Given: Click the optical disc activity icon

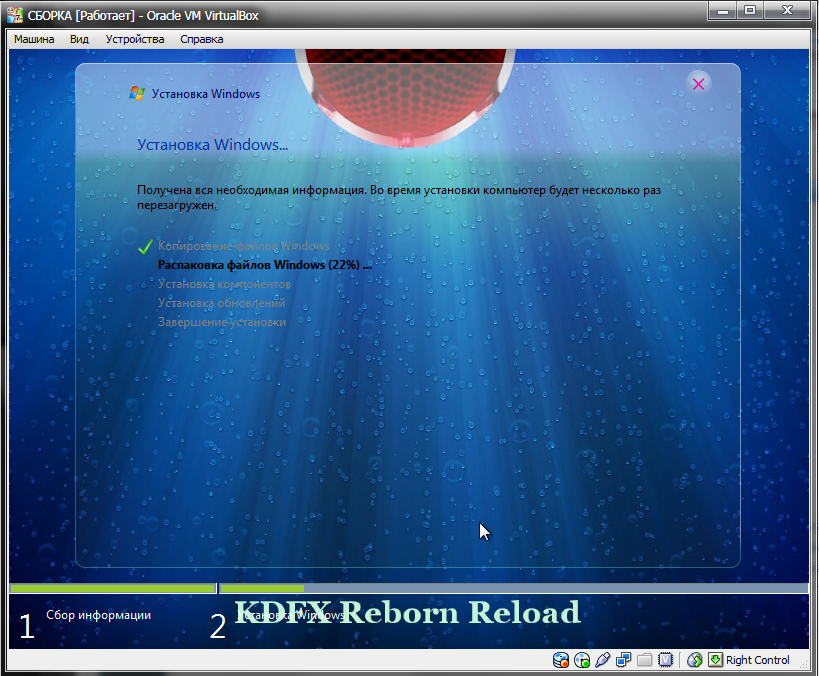Looking at the screenshot, I should (582, 660).
